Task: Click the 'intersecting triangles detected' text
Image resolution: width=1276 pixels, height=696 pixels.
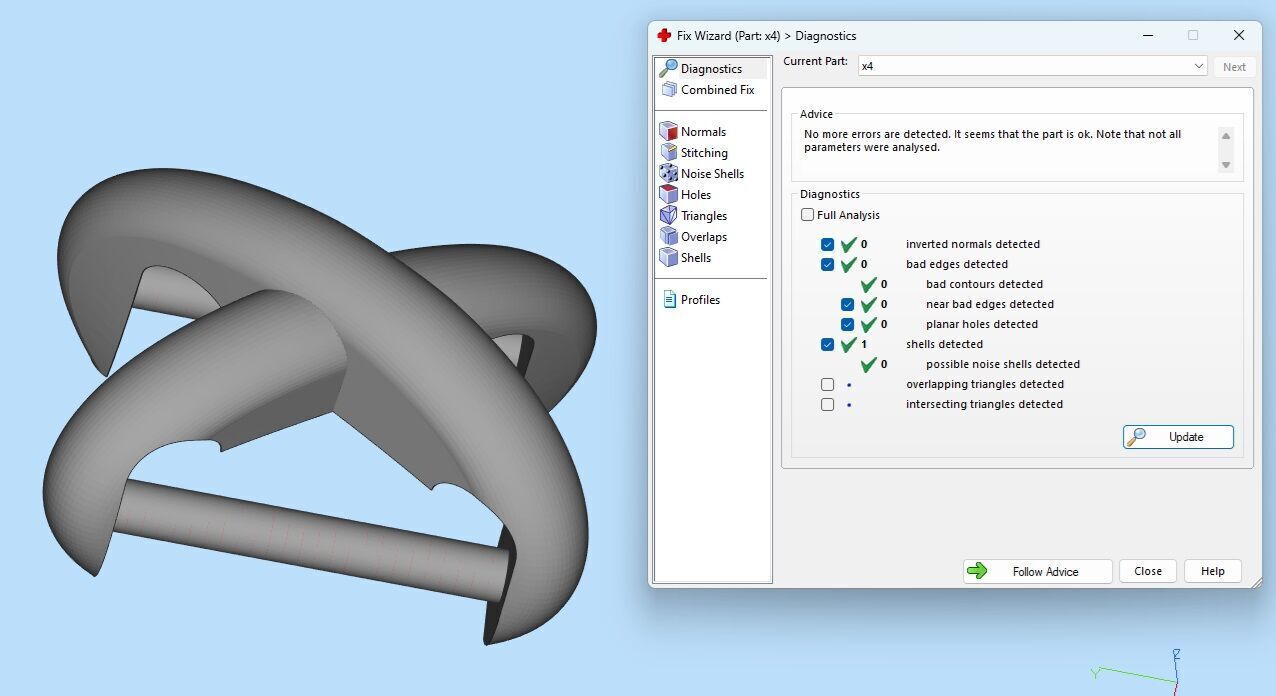Action: point(984,404)
